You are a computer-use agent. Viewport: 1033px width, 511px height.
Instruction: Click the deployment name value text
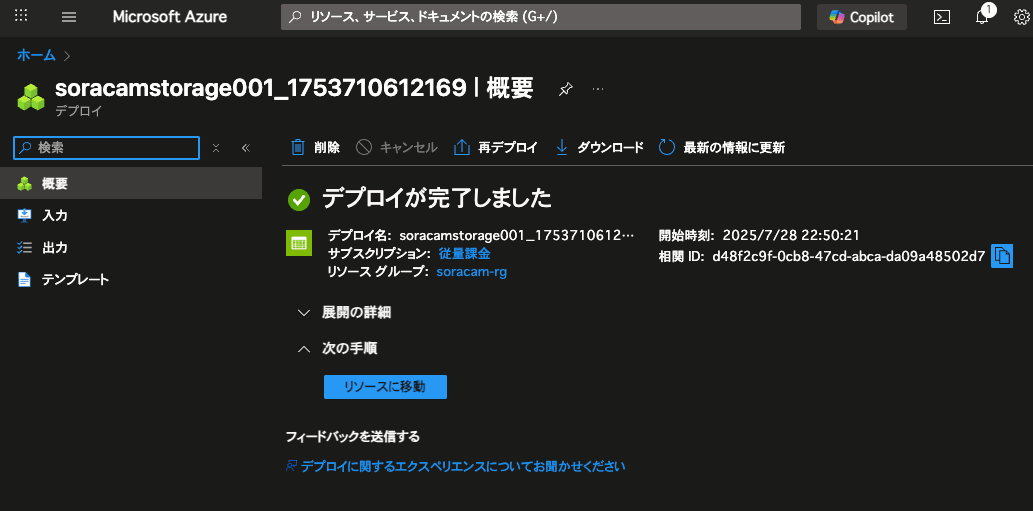pos(517,235)
